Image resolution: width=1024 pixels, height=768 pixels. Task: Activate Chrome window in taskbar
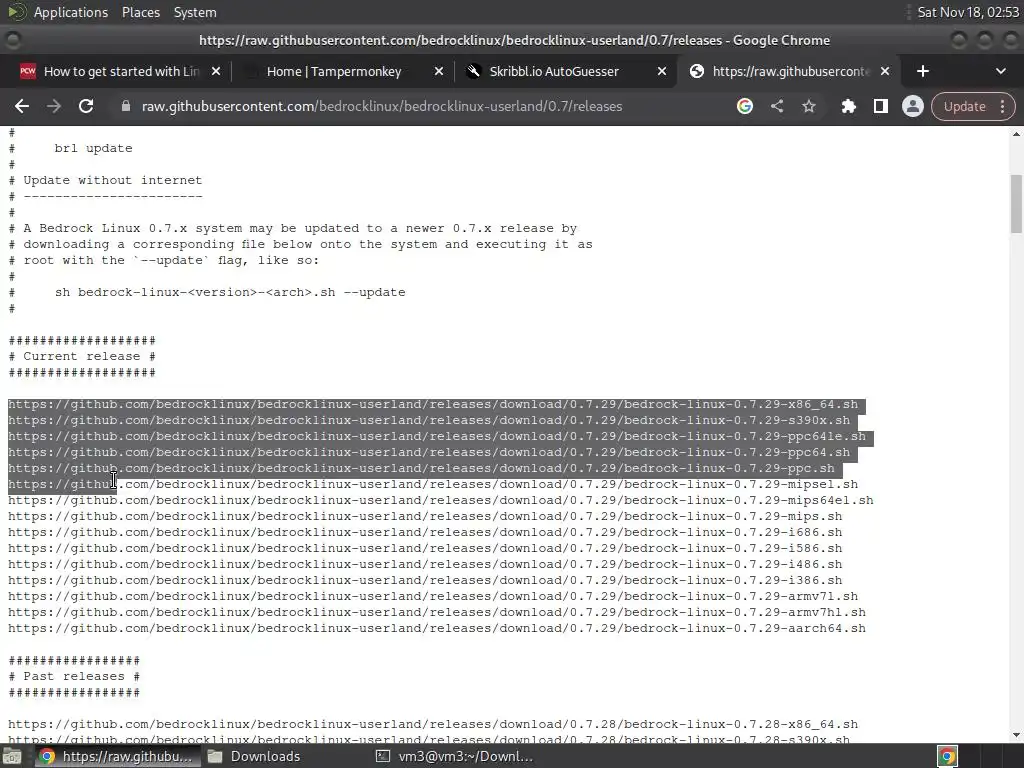click(x=116, y=756)
